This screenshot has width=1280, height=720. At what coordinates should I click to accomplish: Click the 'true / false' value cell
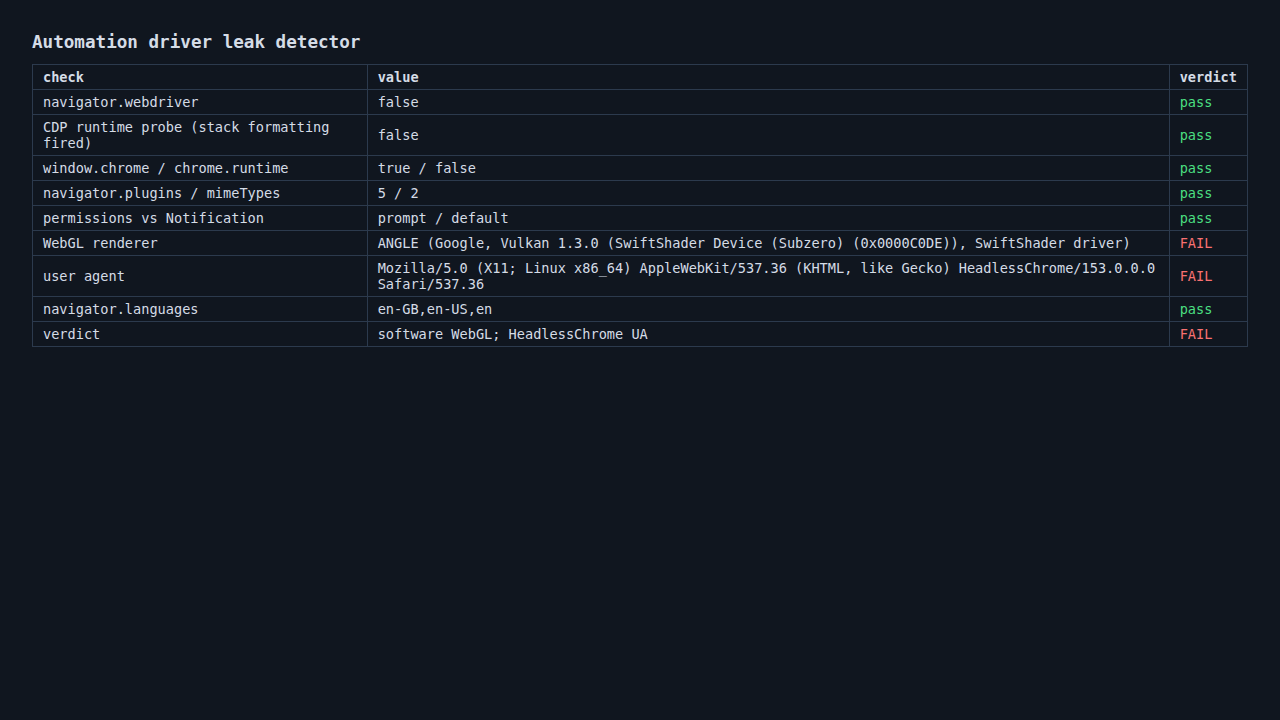tap(768, 168)
